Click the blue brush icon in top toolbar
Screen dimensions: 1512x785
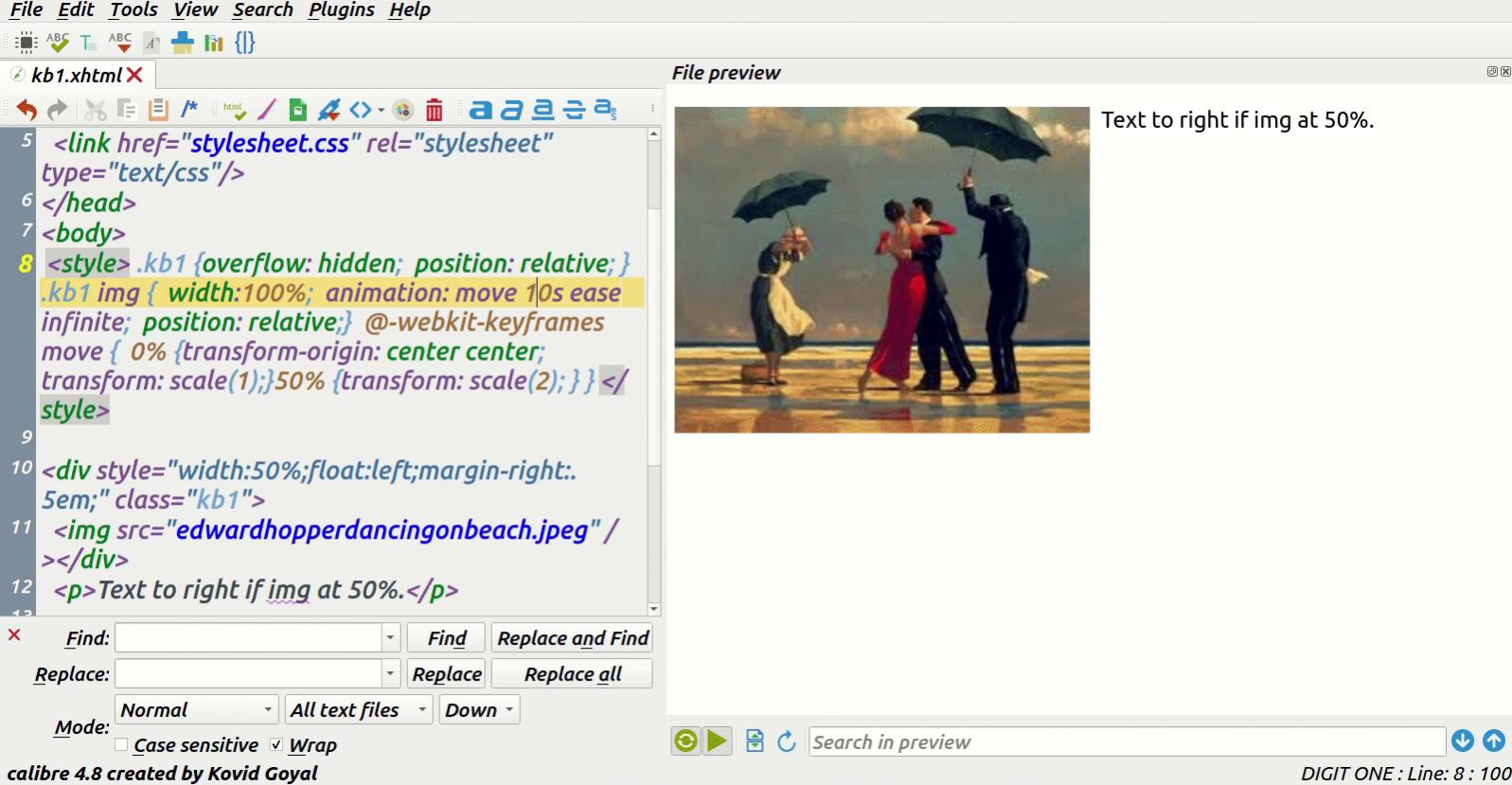pos(183,43)
